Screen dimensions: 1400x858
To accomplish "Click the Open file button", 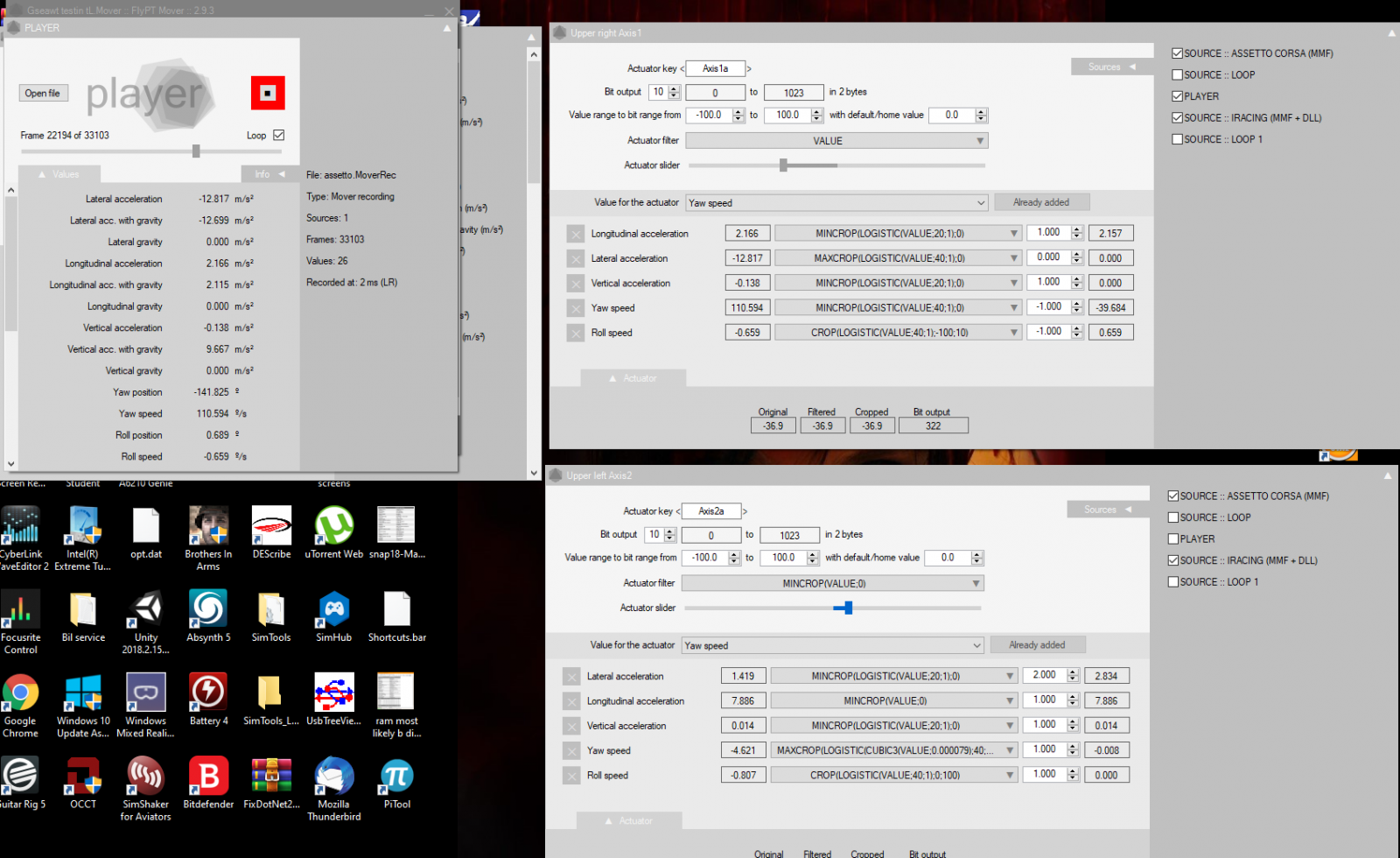I will [43, 93].
